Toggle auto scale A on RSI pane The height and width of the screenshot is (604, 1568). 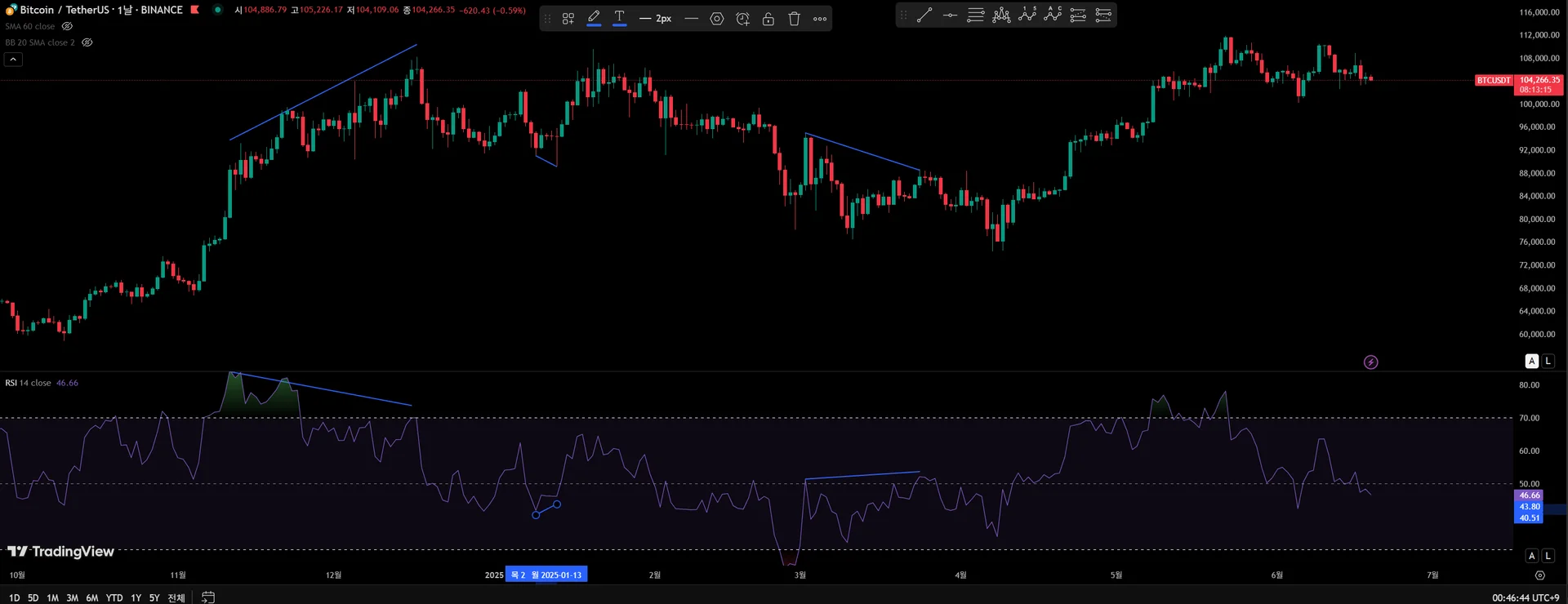point(1532,556)
